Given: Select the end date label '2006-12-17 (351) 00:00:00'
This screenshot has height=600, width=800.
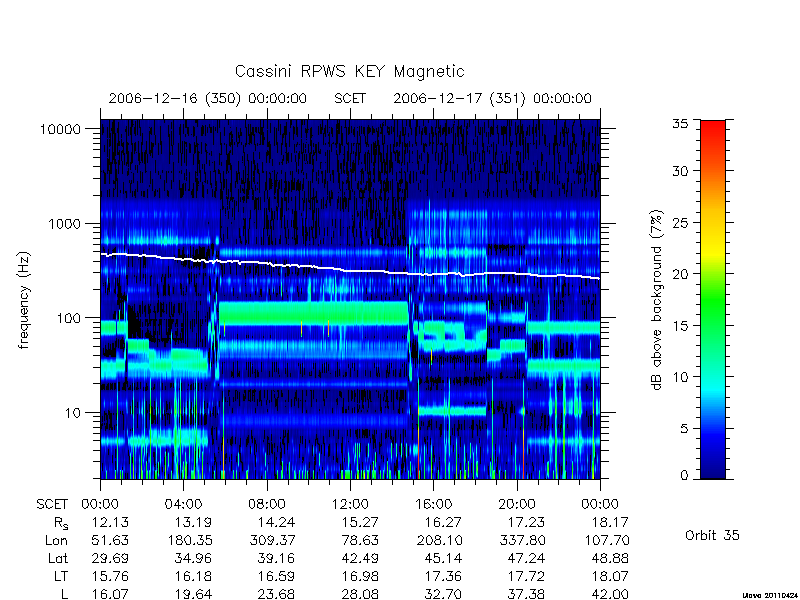Looking at the screenshot, I should [x=492, y=98].
